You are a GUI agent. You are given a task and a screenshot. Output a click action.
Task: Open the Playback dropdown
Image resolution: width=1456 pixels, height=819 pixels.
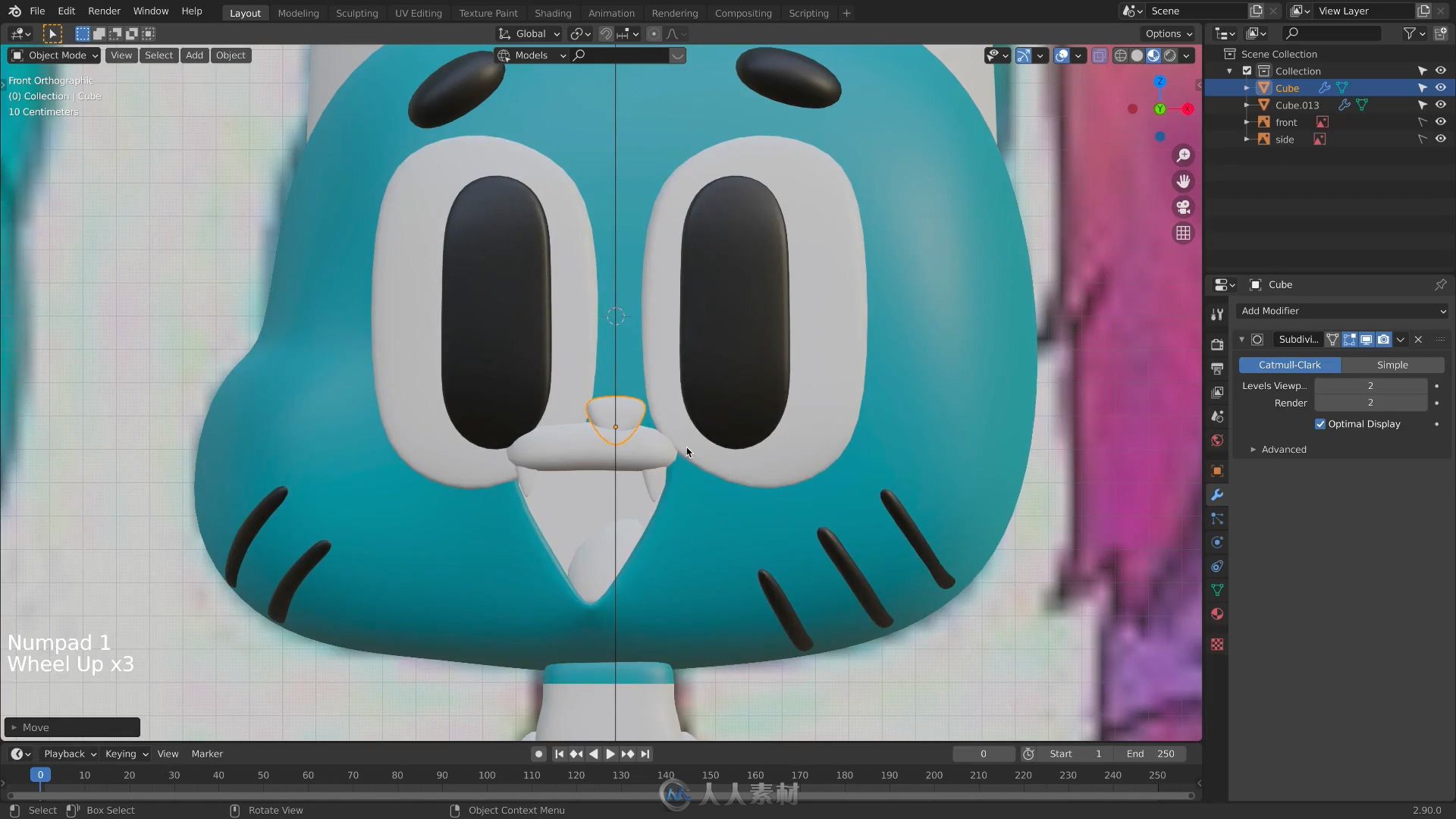coord(69,754)
